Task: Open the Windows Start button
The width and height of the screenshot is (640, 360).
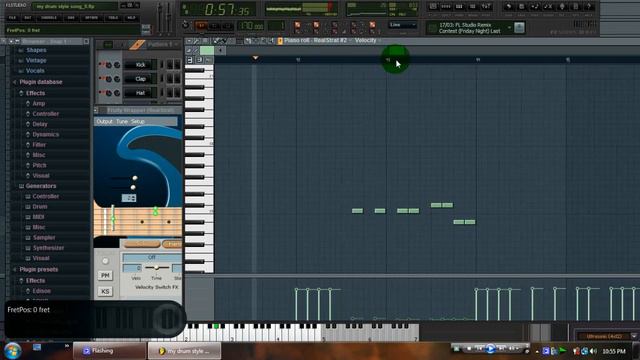Action: [x=12, y=350]
